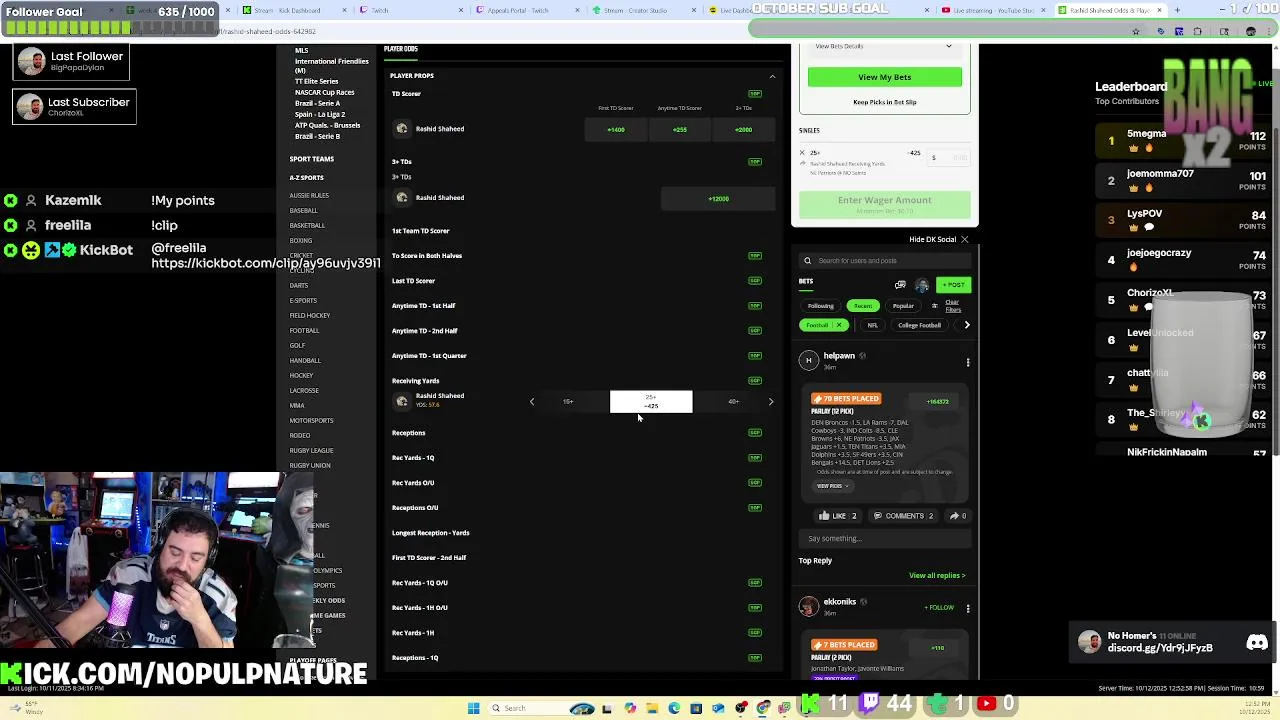Click the Say something comment field
The height and width of the screenshot is (720, 1280).
click(885, 539)
